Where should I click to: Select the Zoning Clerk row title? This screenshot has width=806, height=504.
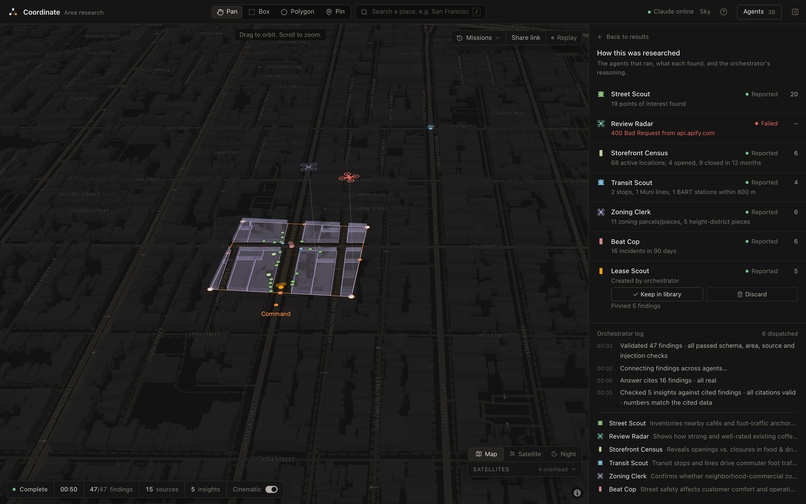point(630,212)
